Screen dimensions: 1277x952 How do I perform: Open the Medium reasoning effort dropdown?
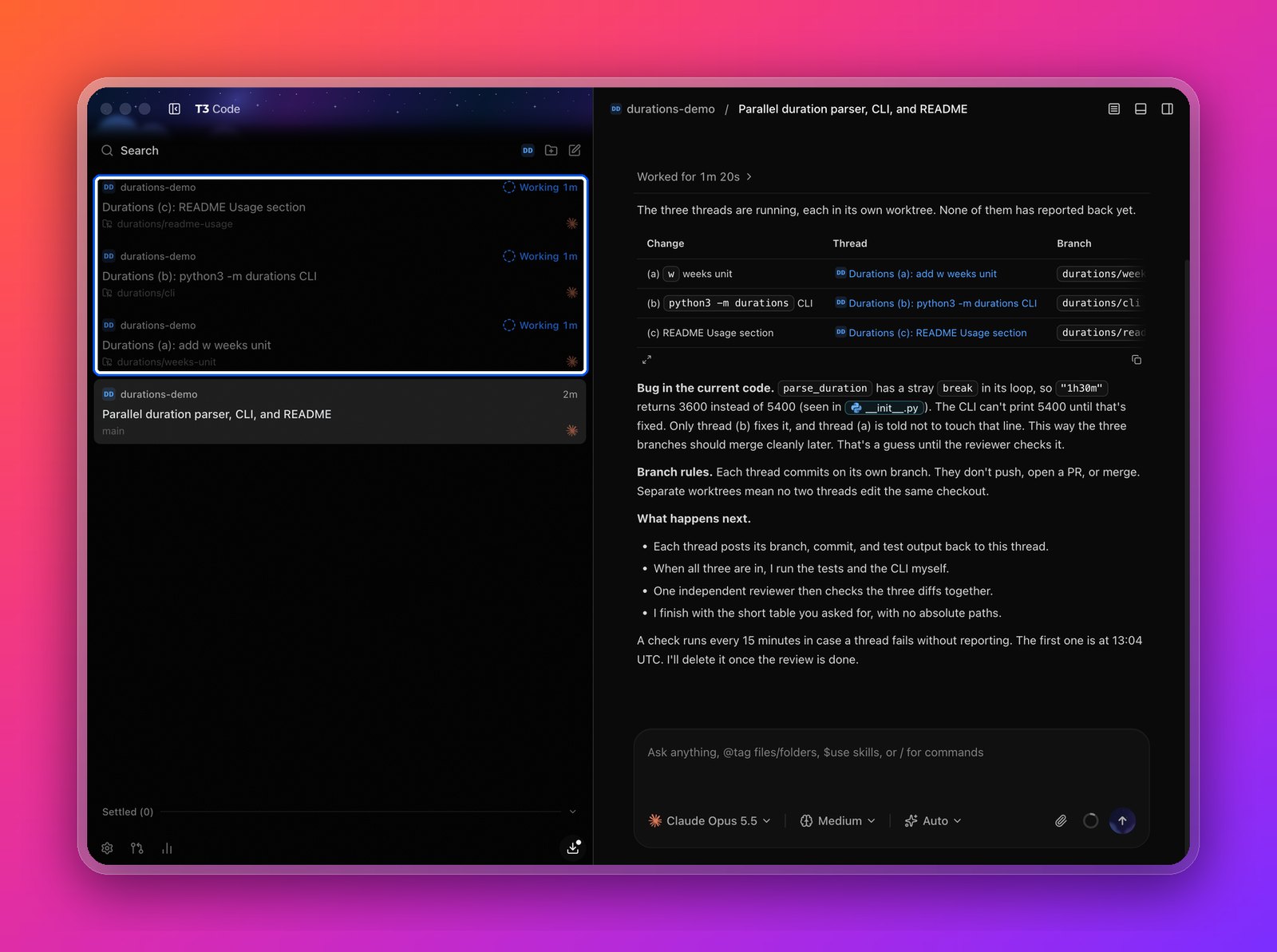click(x=838, y=820)
